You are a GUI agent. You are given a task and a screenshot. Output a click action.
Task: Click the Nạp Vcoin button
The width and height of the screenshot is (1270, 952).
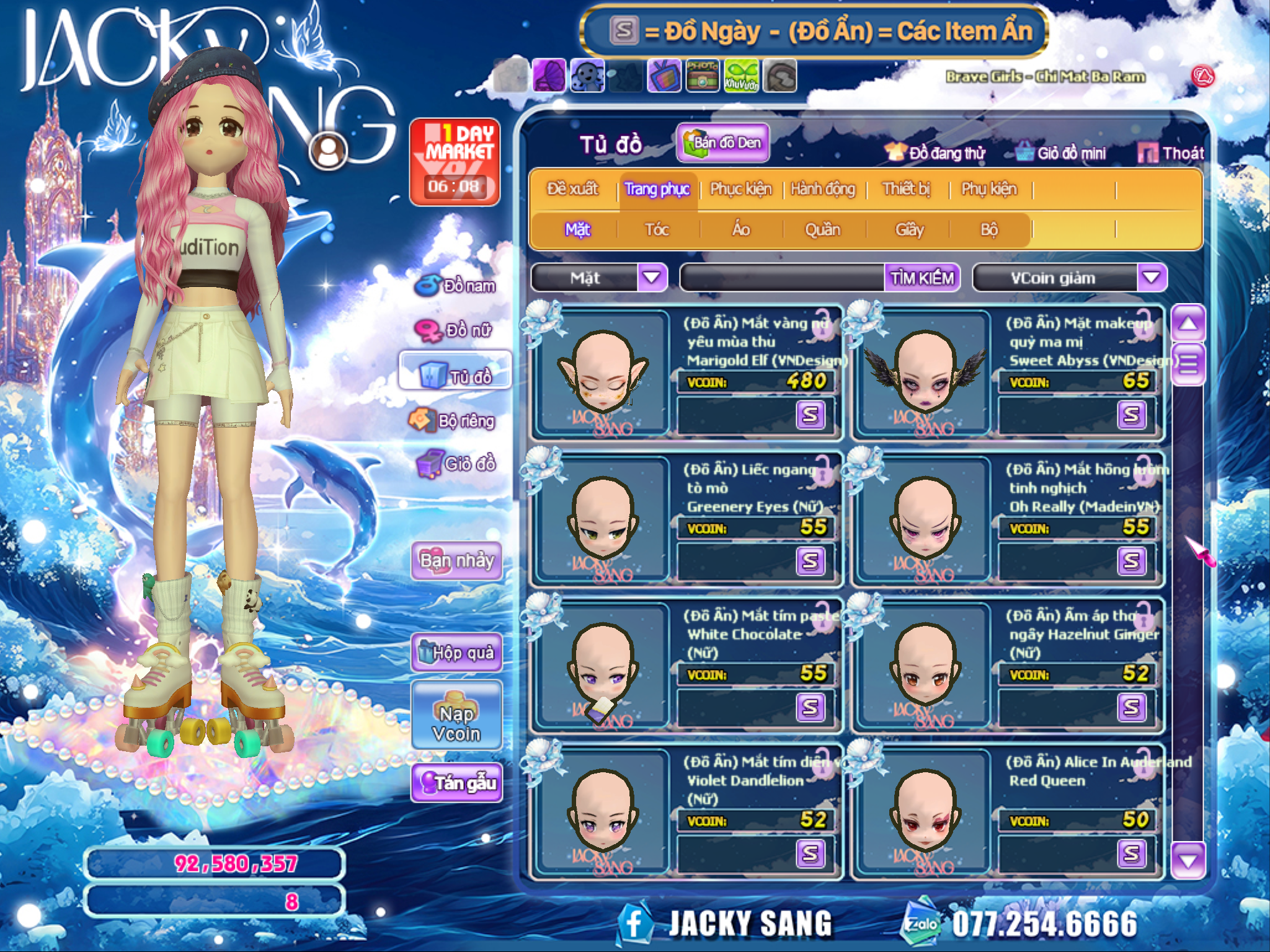(x=456, y=716)
